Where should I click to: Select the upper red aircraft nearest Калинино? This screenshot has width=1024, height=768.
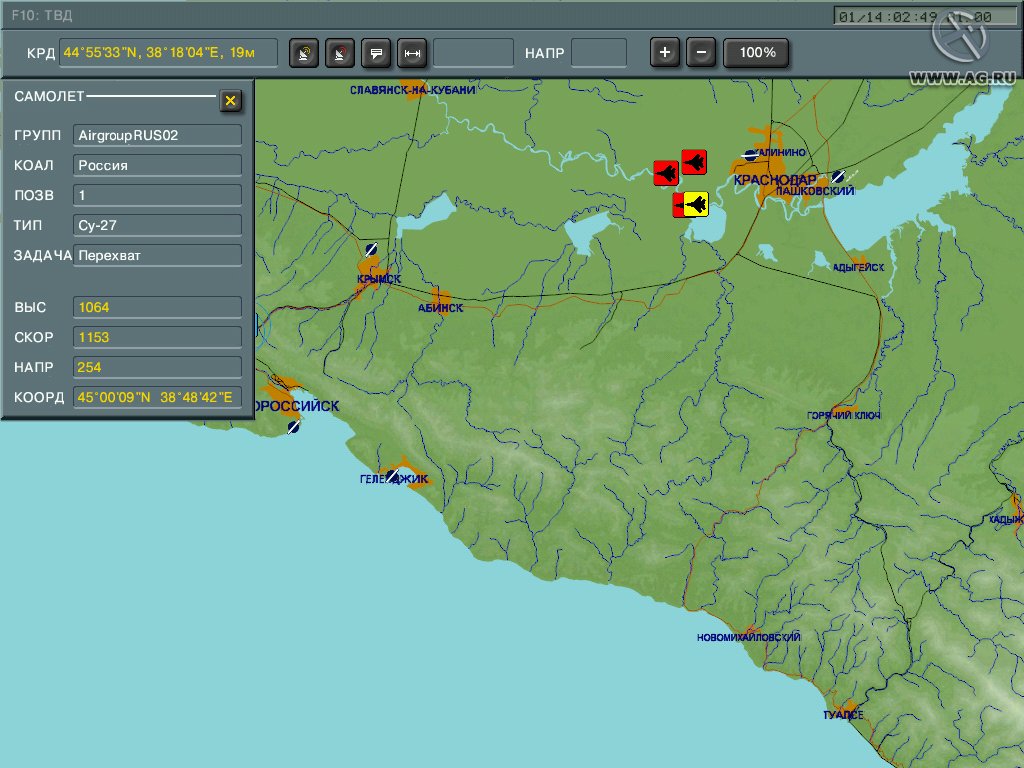[x=694, y=162]
